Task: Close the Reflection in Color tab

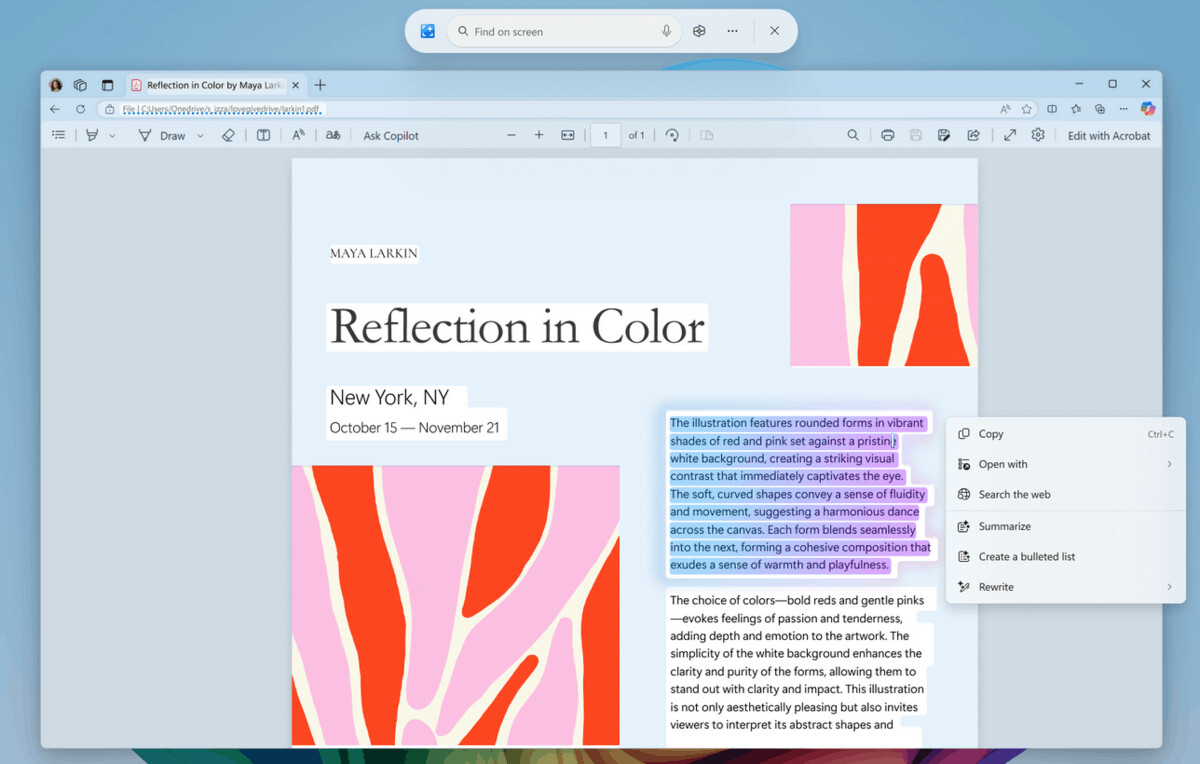Action: pyautogui.click(x=296, y=85)
